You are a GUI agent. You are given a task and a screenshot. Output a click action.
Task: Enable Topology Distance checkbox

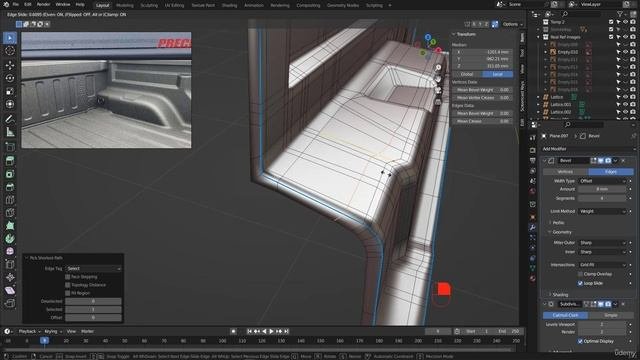coord(68,285)
